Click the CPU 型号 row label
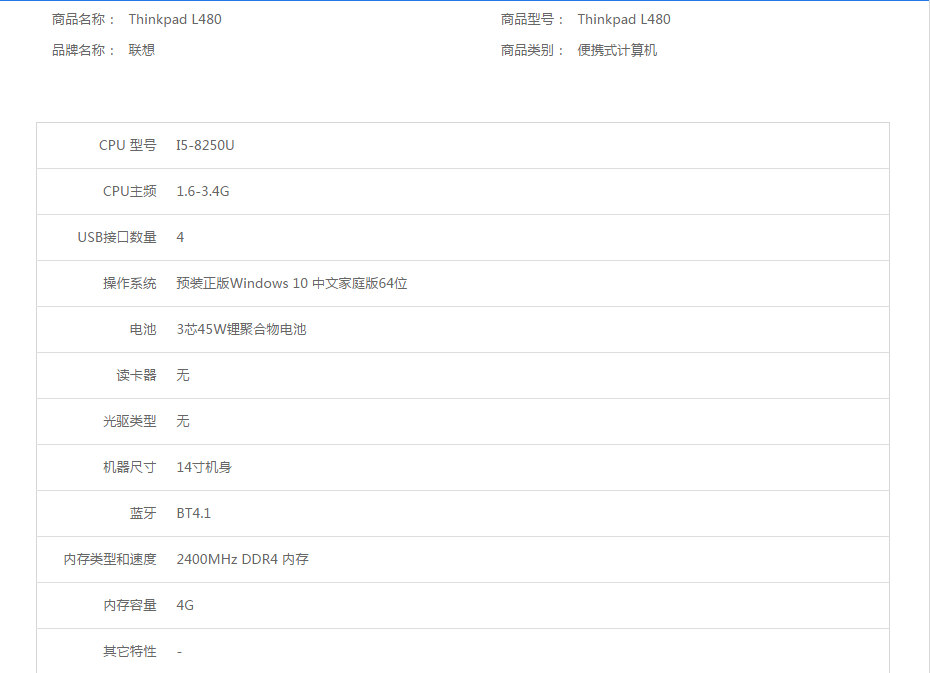Screen dimensions: 930x673 point(128,145)
